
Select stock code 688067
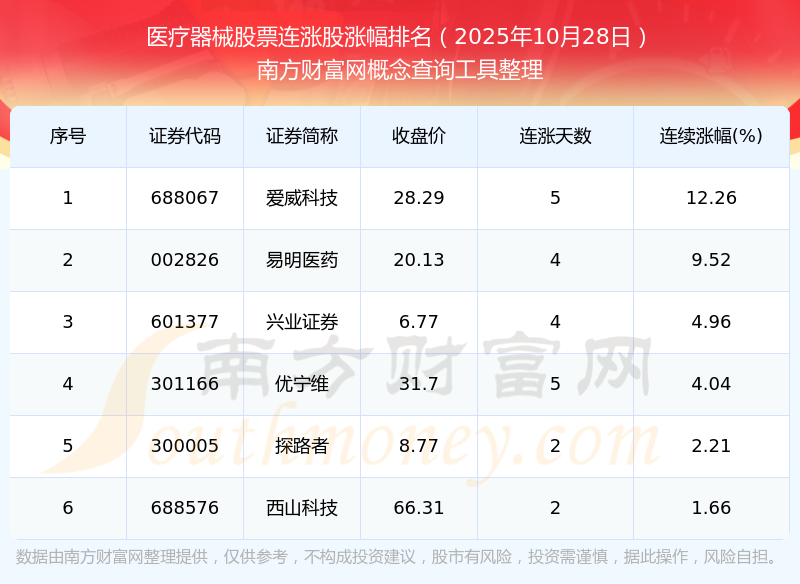click(x=185, y=198)
